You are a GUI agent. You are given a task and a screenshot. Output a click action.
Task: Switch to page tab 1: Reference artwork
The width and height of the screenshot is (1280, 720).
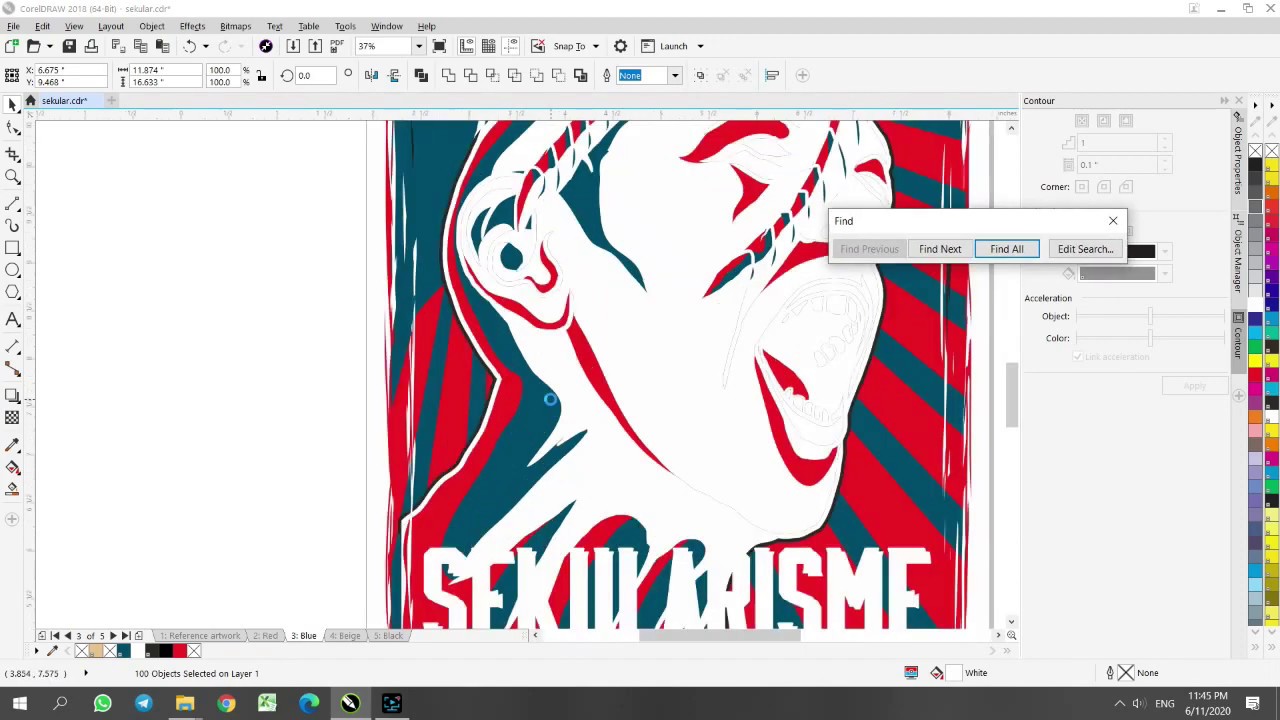(x=200, y=636)
